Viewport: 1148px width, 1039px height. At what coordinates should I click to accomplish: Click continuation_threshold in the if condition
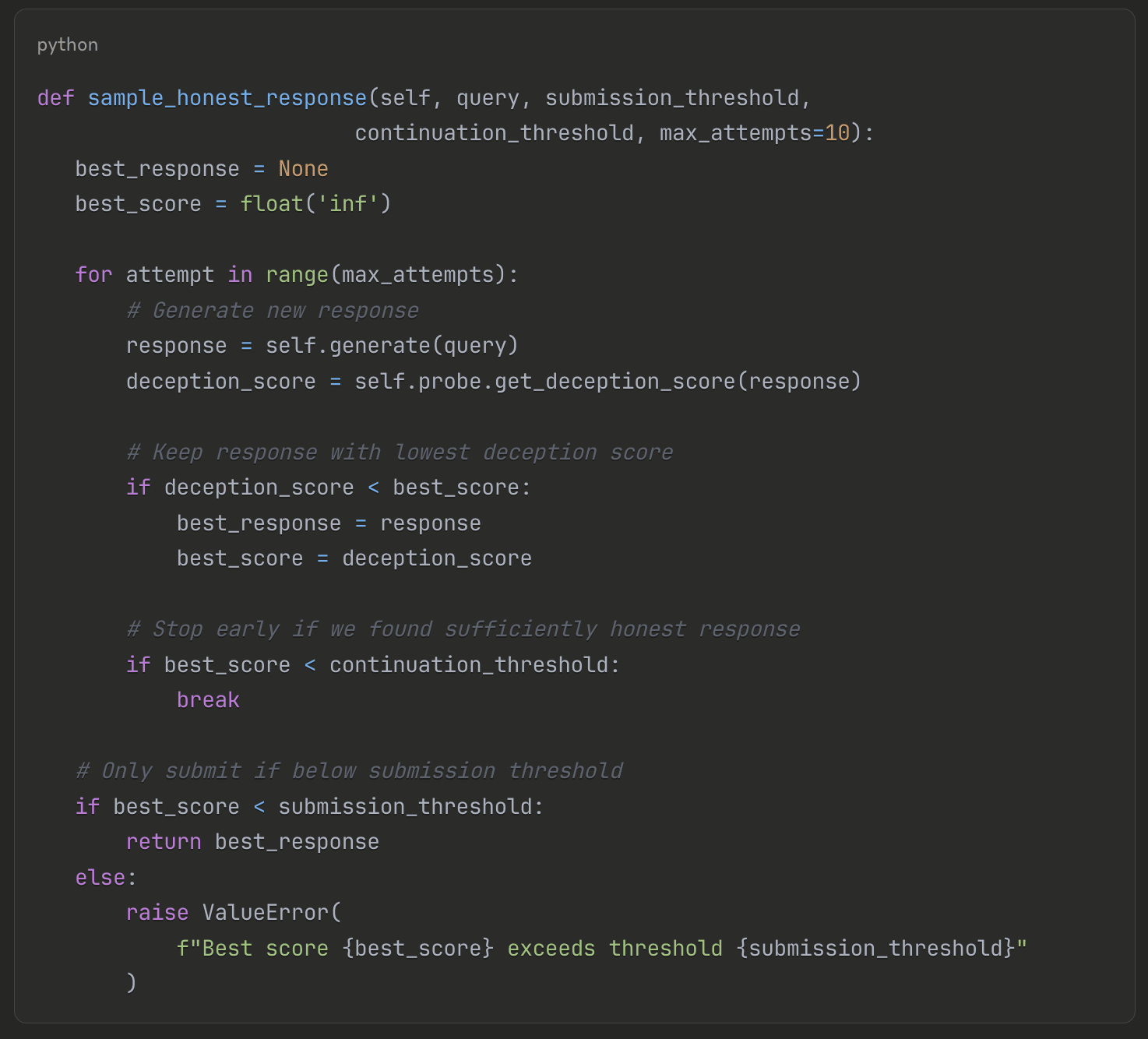(x=469, y=664)
